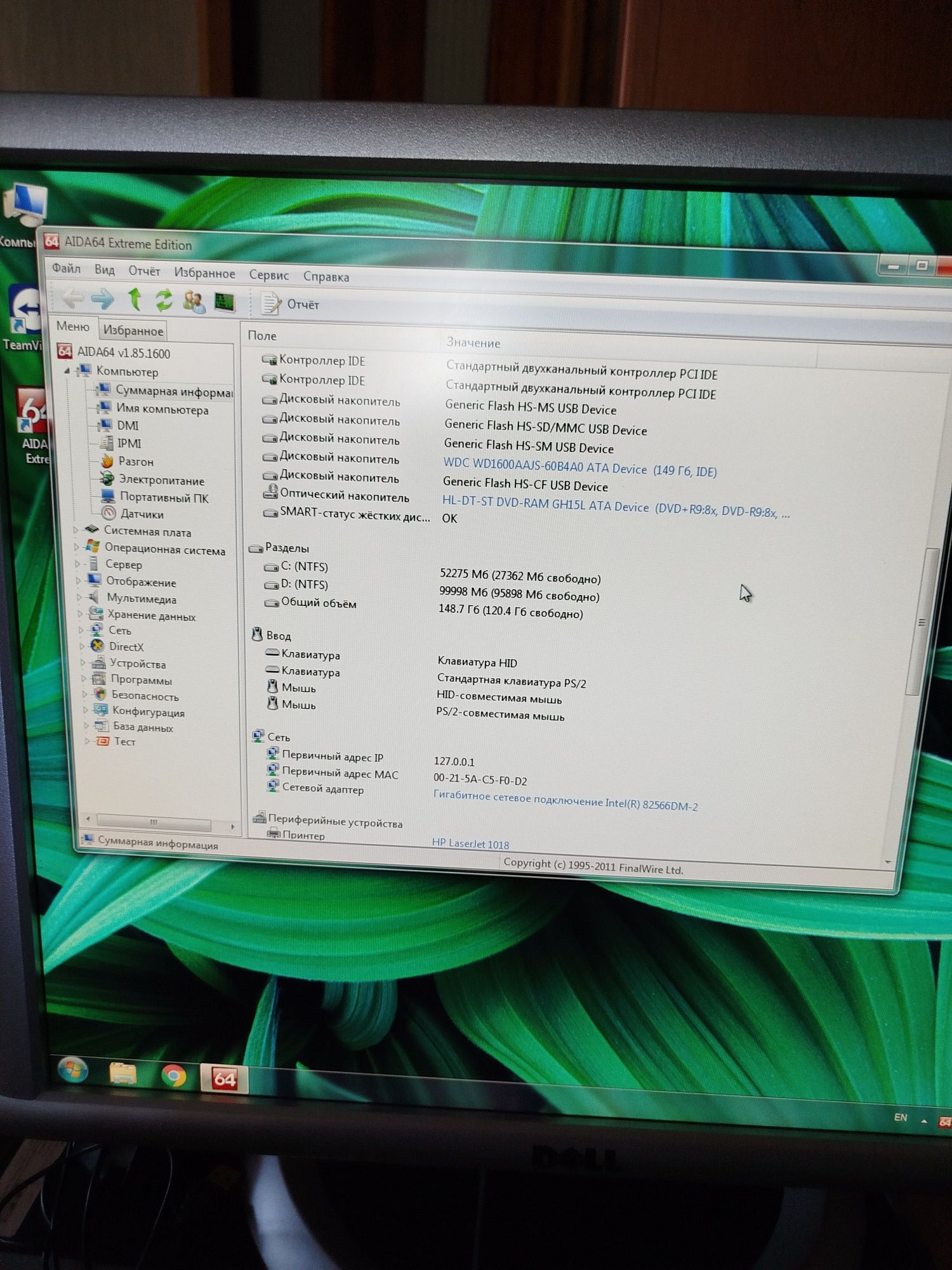Open the user management icon in toolbar
This screenshot has width=952, height=1270.
194,301
